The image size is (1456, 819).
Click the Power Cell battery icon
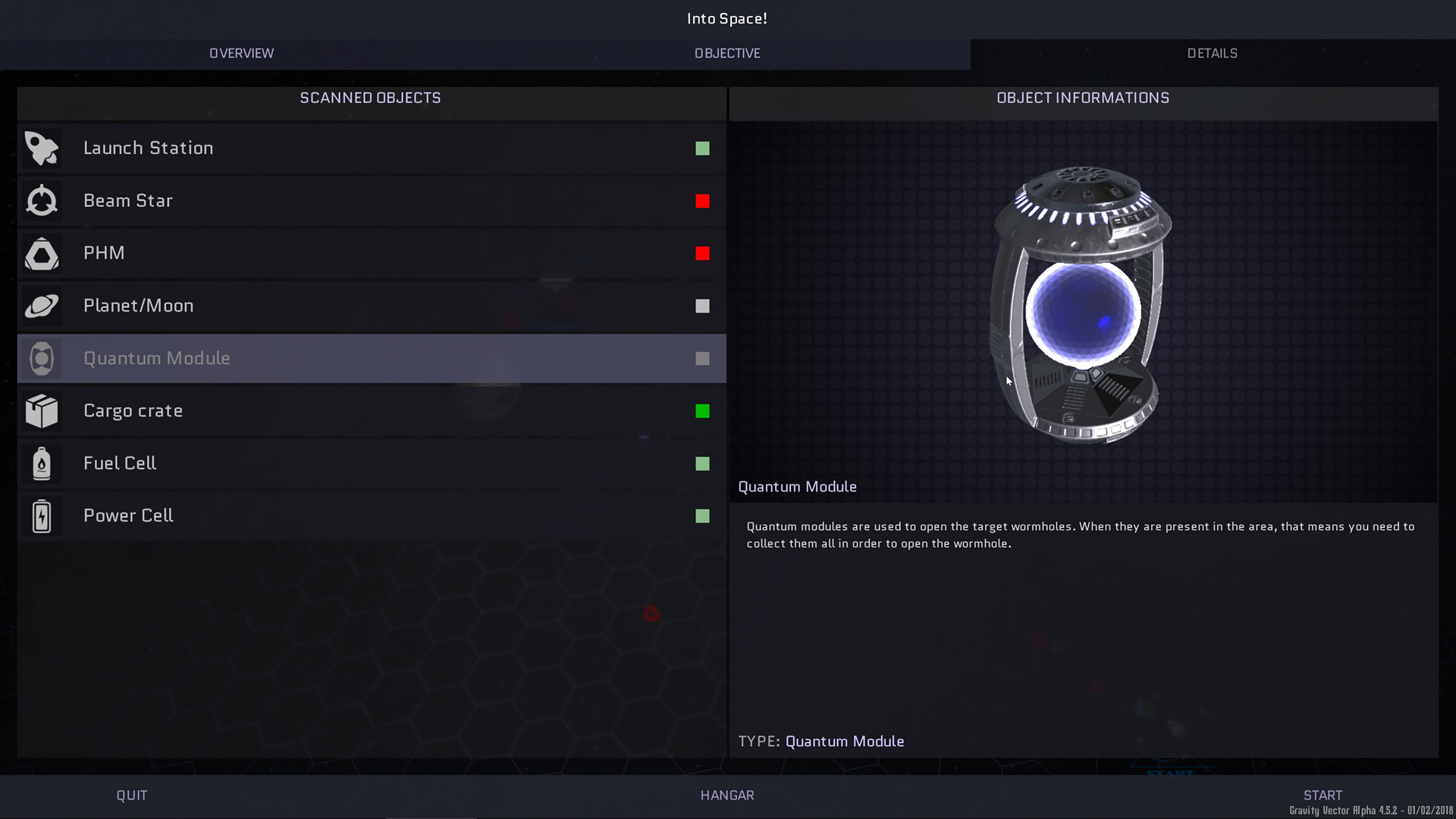pyautogui.click(x=42, y=516)
